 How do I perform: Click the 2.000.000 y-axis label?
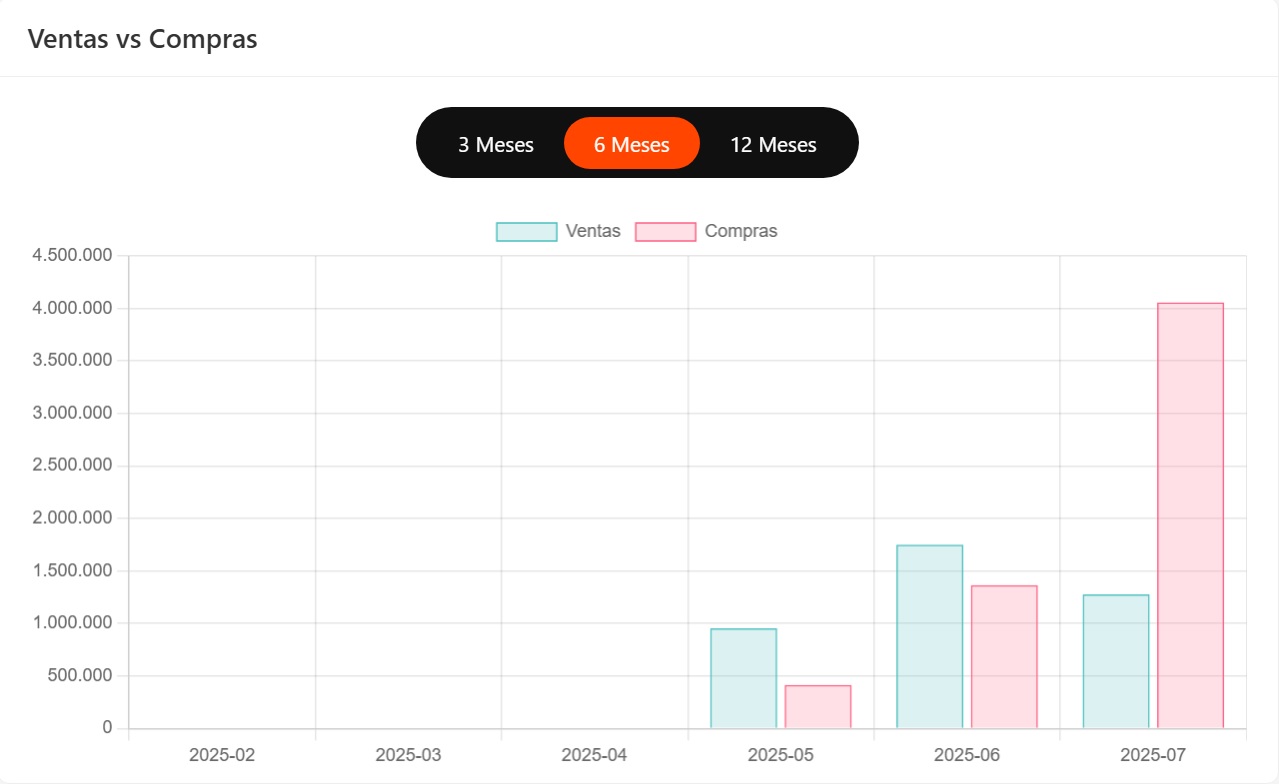(x=72, y=518)
